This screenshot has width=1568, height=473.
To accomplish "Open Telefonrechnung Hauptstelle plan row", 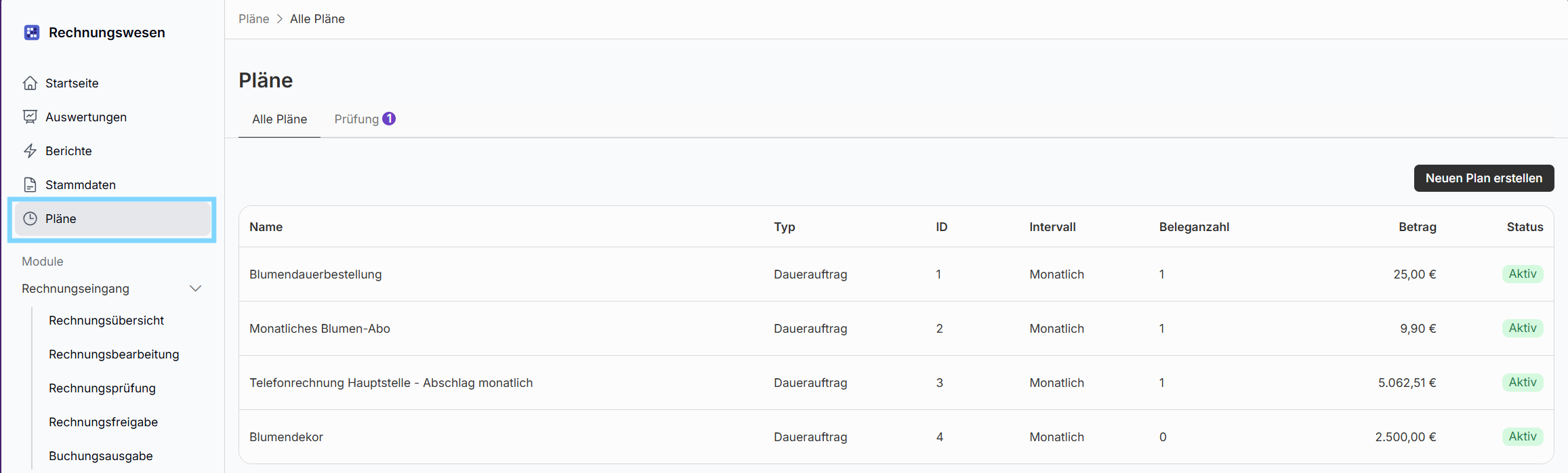I will click(391, 383).
